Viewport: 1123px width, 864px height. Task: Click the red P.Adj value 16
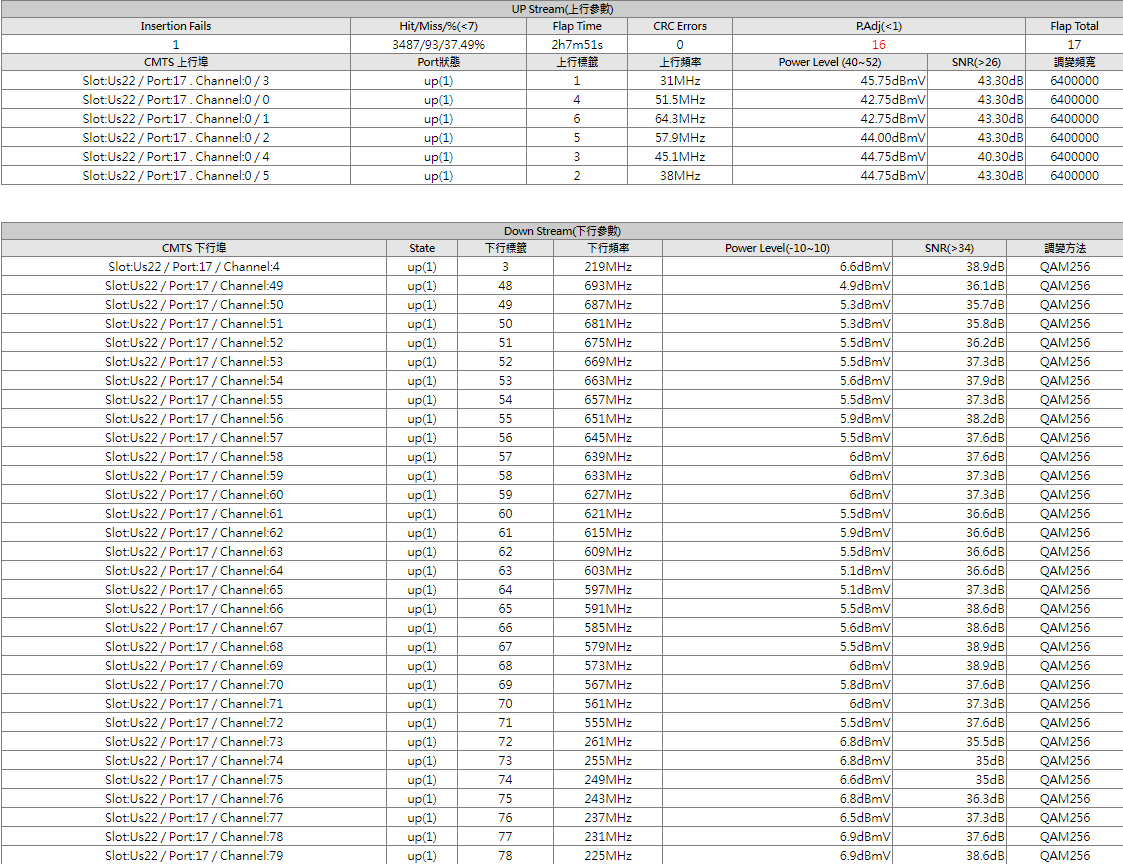pos(878,45)
